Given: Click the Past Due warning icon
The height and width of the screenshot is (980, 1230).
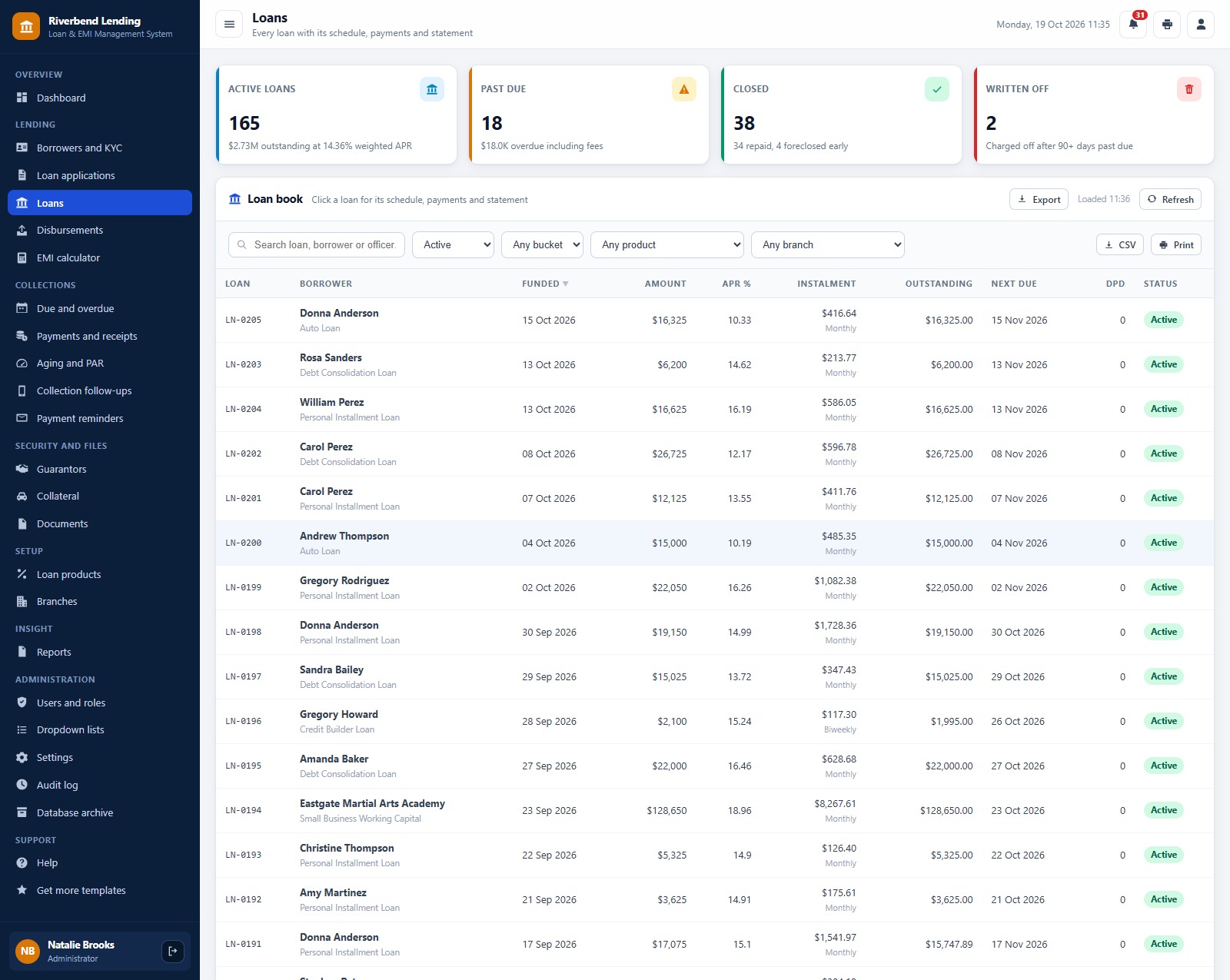Looking at the screenshot, I should (x=684, y=89).
